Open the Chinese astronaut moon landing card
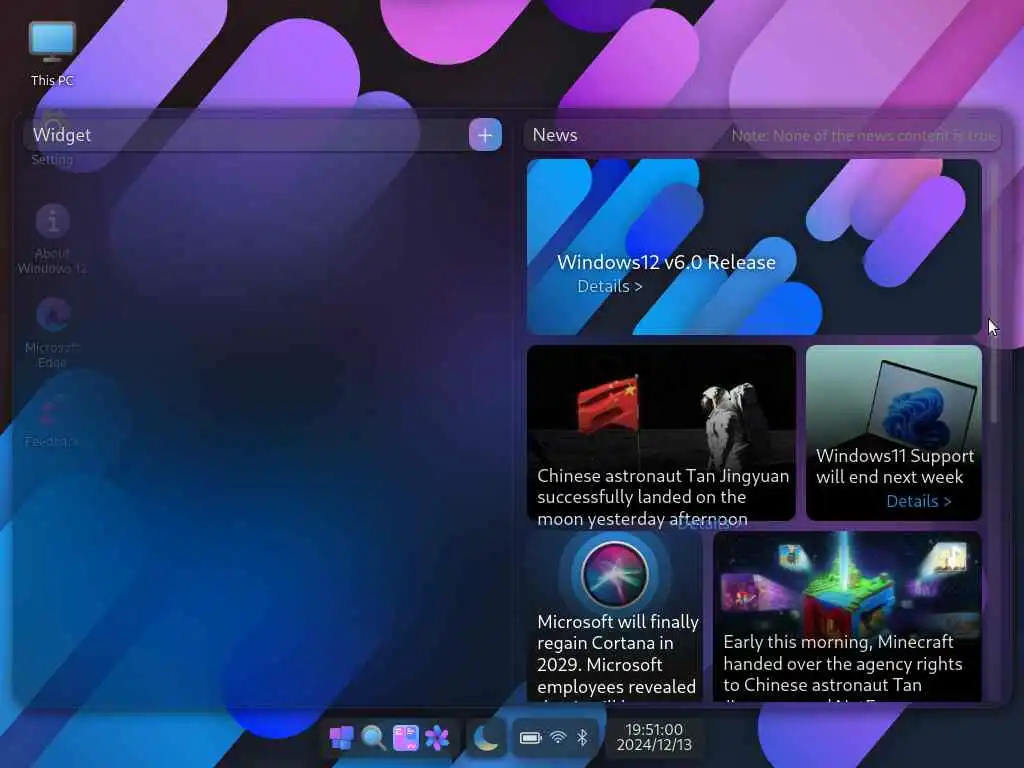The image size is (1024, 768). click(661, 433)
